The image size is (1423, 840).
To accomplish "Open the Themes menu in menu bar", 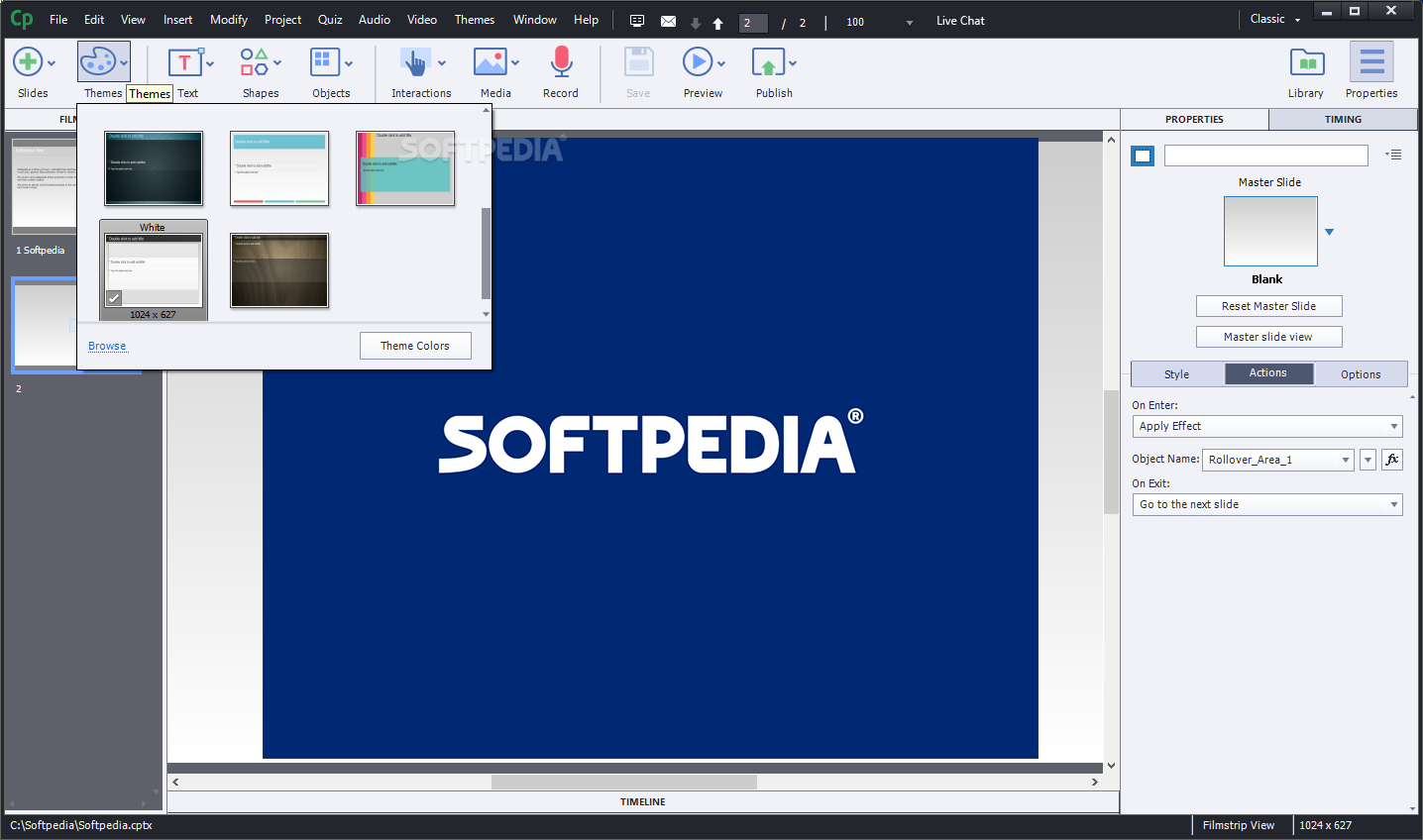I will coord(475,20).
